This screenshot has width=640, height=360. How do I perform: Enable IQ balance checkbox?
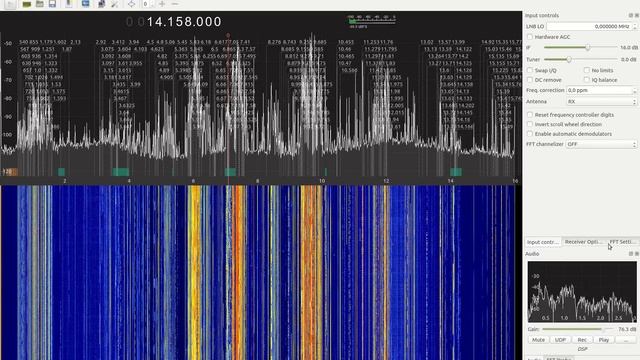[587, 80]
